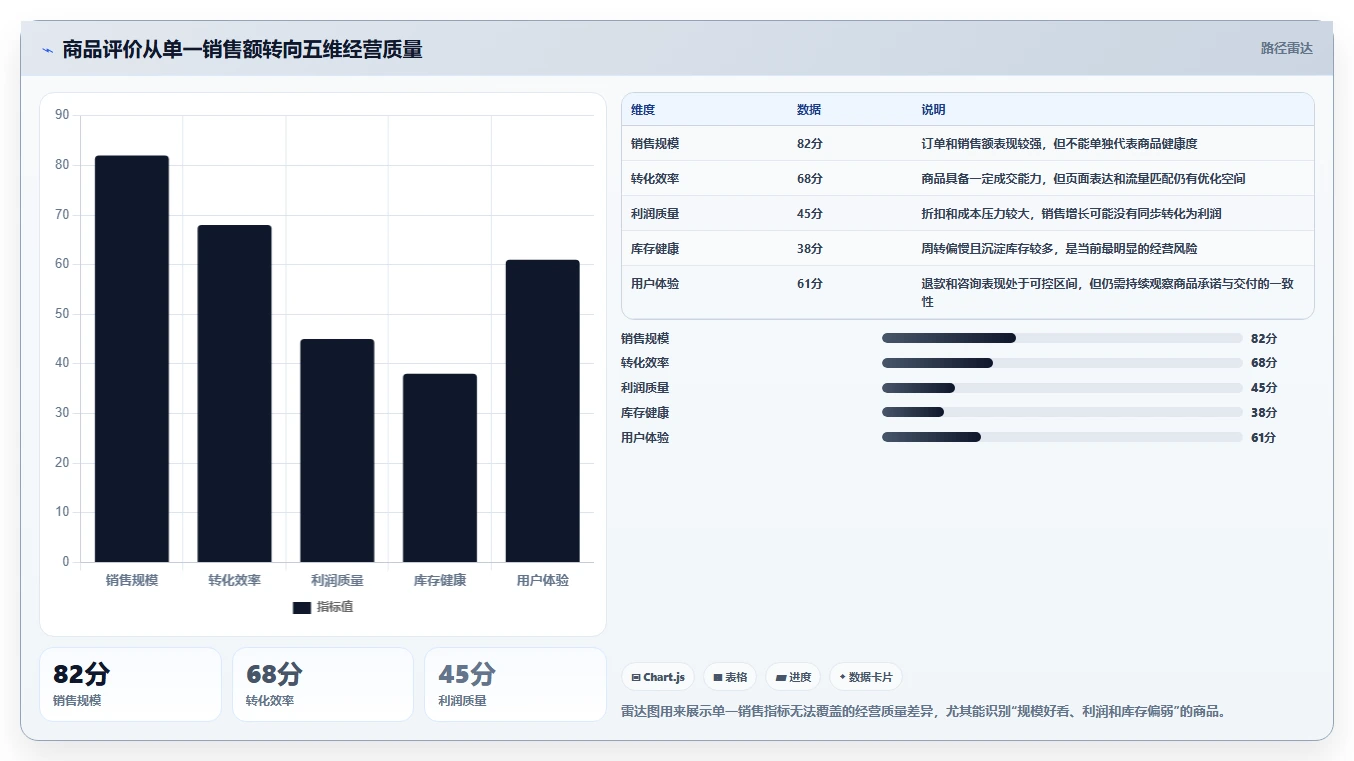This screenshot has width=1354, height=761.
Task: Click the 45分 利润质量 data card
Action: click(515, 684)
